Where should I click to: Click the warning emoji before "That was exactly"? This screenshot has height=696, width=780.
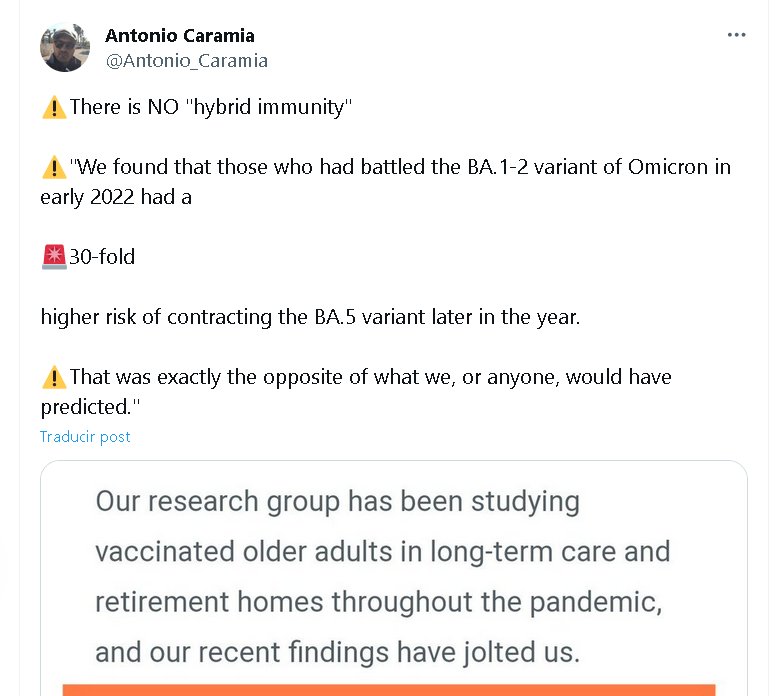(54, 378)
